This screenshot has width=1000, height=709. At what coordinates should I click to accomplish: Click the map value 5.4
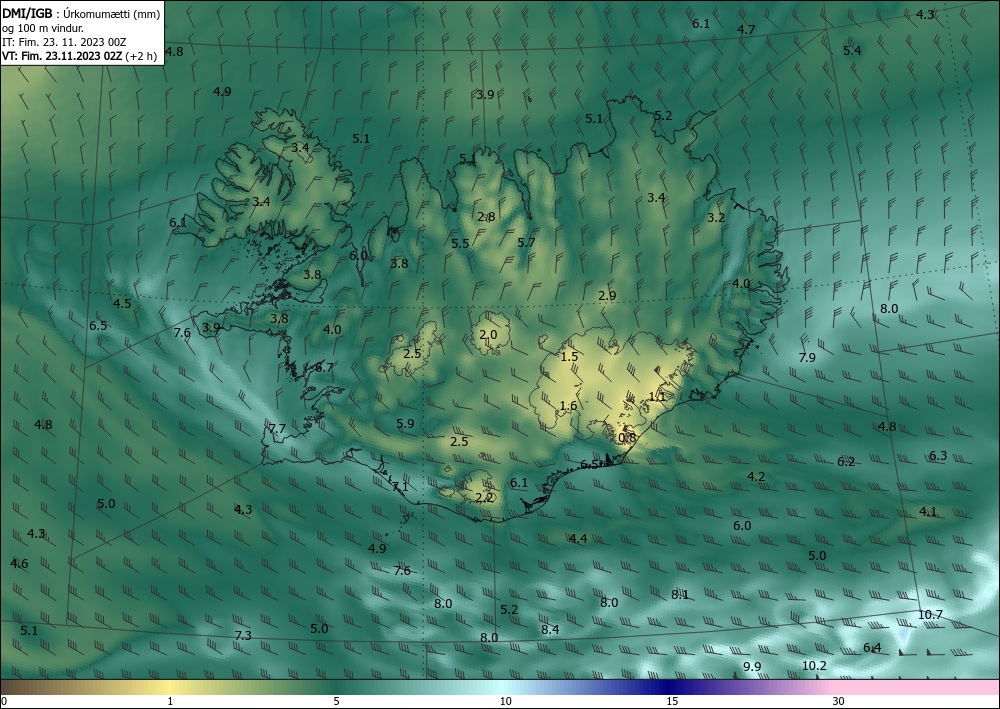point(852,51)
